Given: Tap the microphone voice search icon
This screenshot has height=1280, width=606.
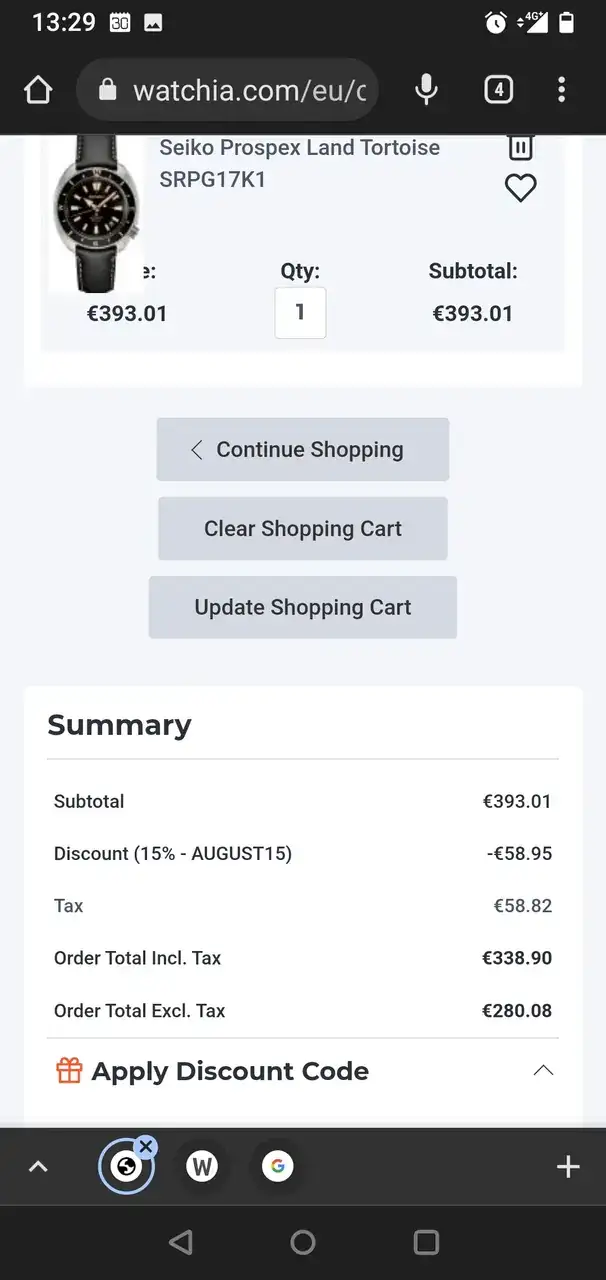Looking at the screenshot, I should 426,90.
